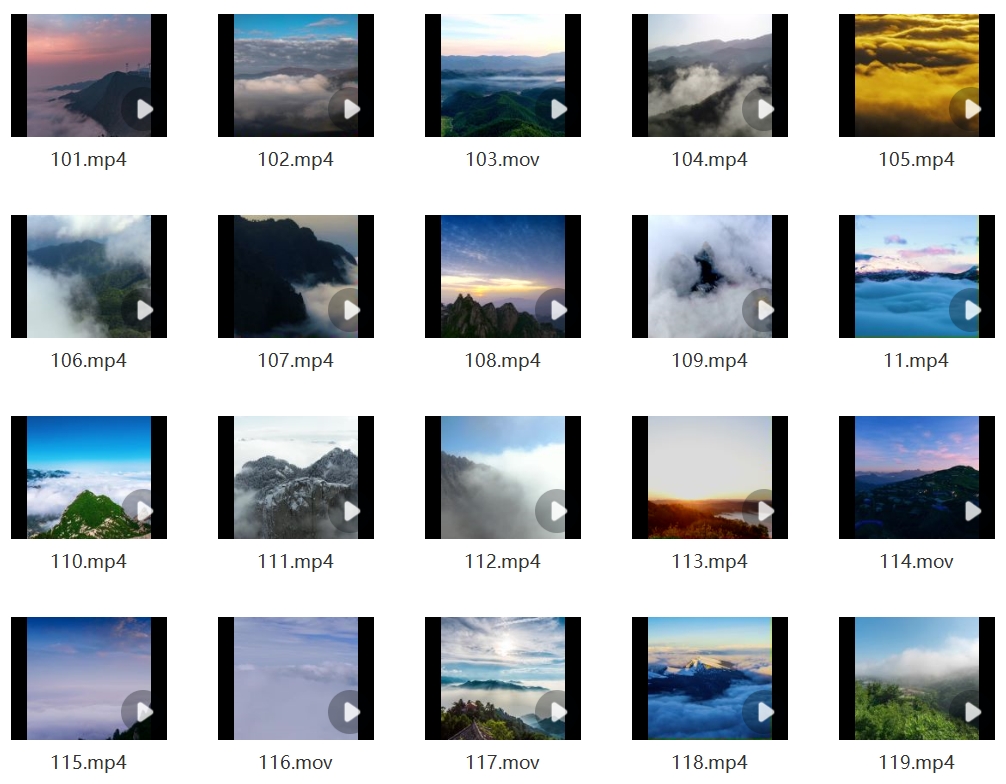Select the file name 119.mp4
This screenshot has height=784, width=1006.
point(916,762)
